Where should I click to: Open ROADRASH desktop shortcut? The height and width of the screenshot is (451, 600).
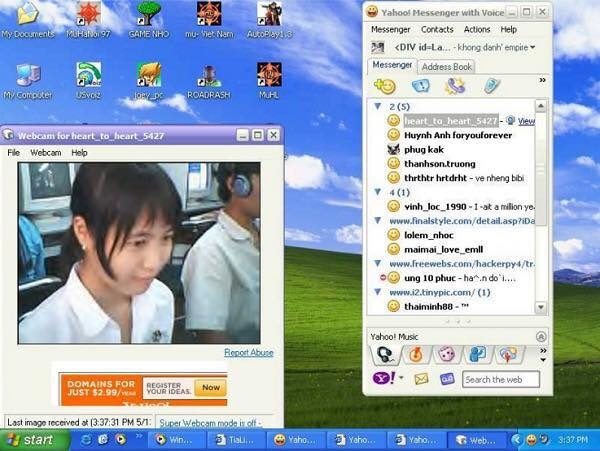click(x=209, y=79)
